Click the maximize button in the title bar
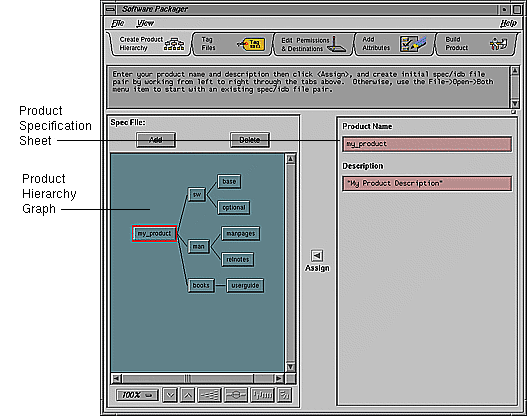The width and height of the screenshot is (527, 416). (517, 9)
